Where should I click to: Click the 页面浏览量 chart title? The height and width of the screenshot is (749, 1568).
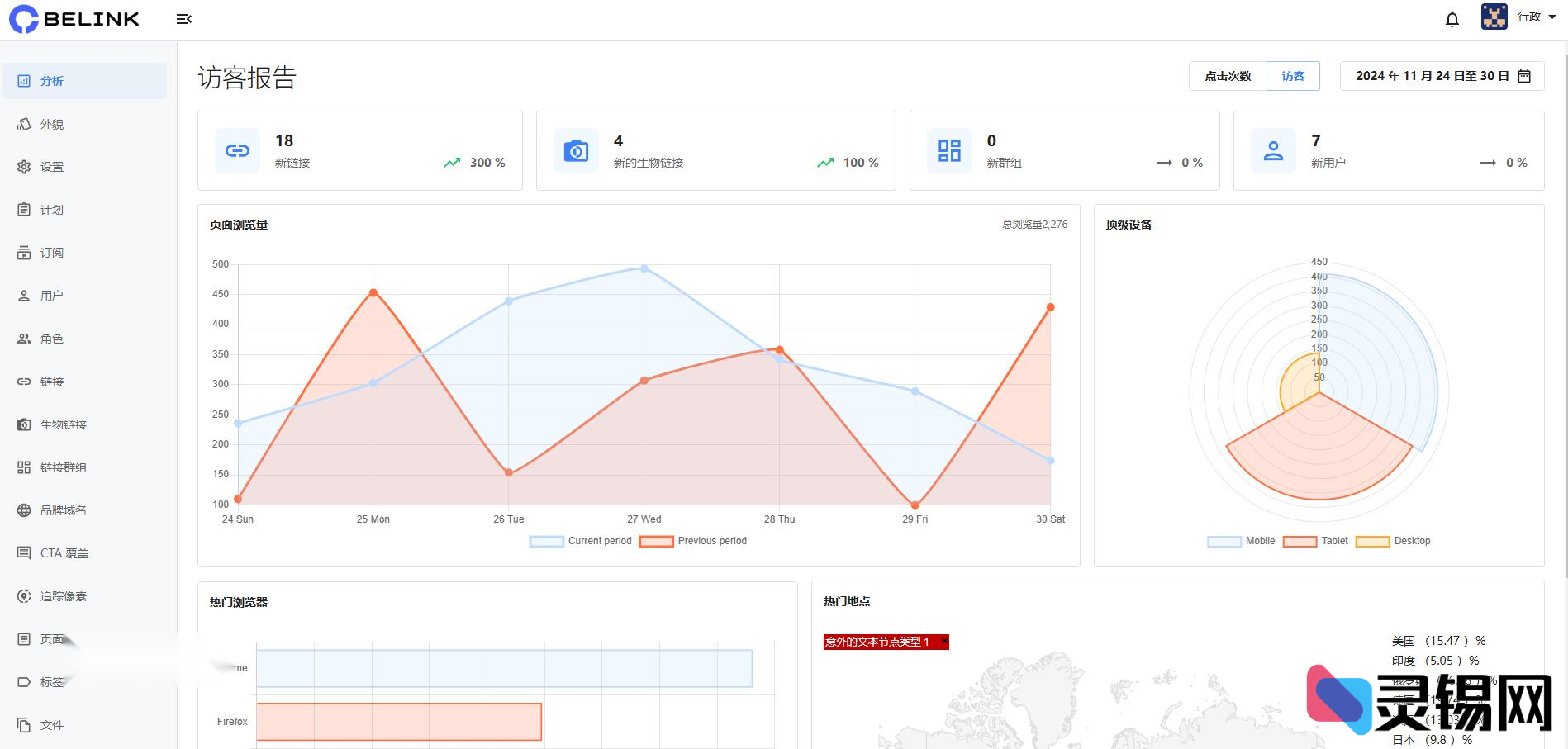point(239,225)
